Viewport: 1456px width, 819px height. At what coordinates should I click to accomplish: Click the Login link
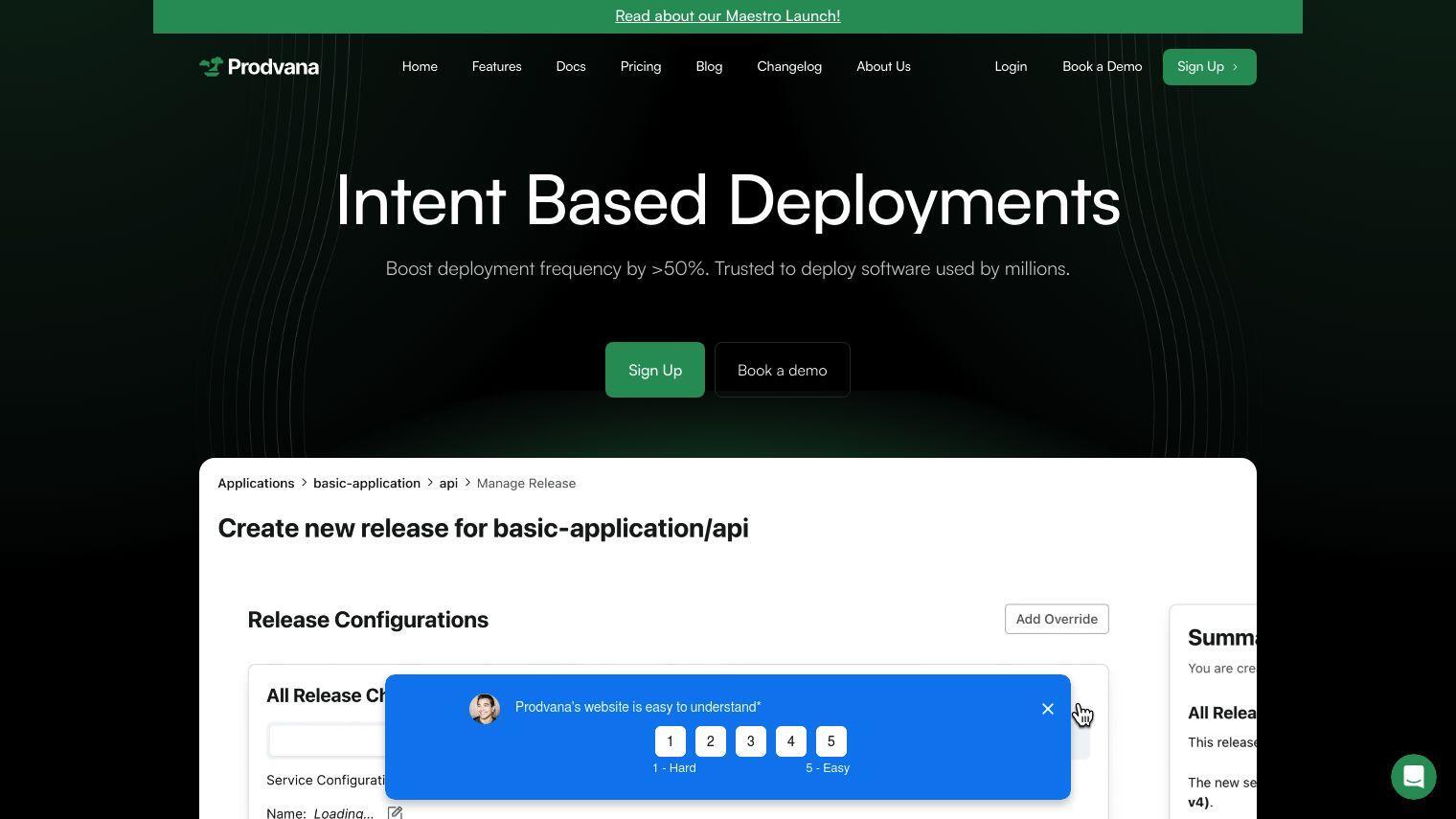[x=1011, y=66]
